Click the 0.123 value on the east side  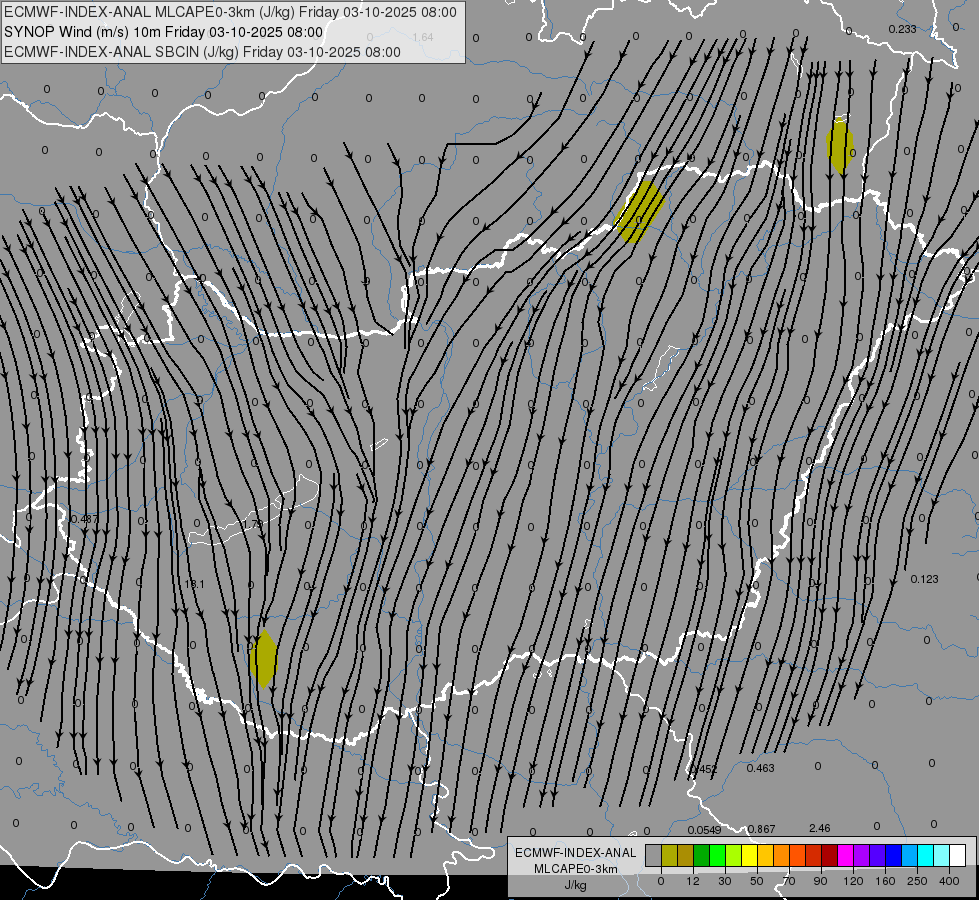tap(925, 579)
